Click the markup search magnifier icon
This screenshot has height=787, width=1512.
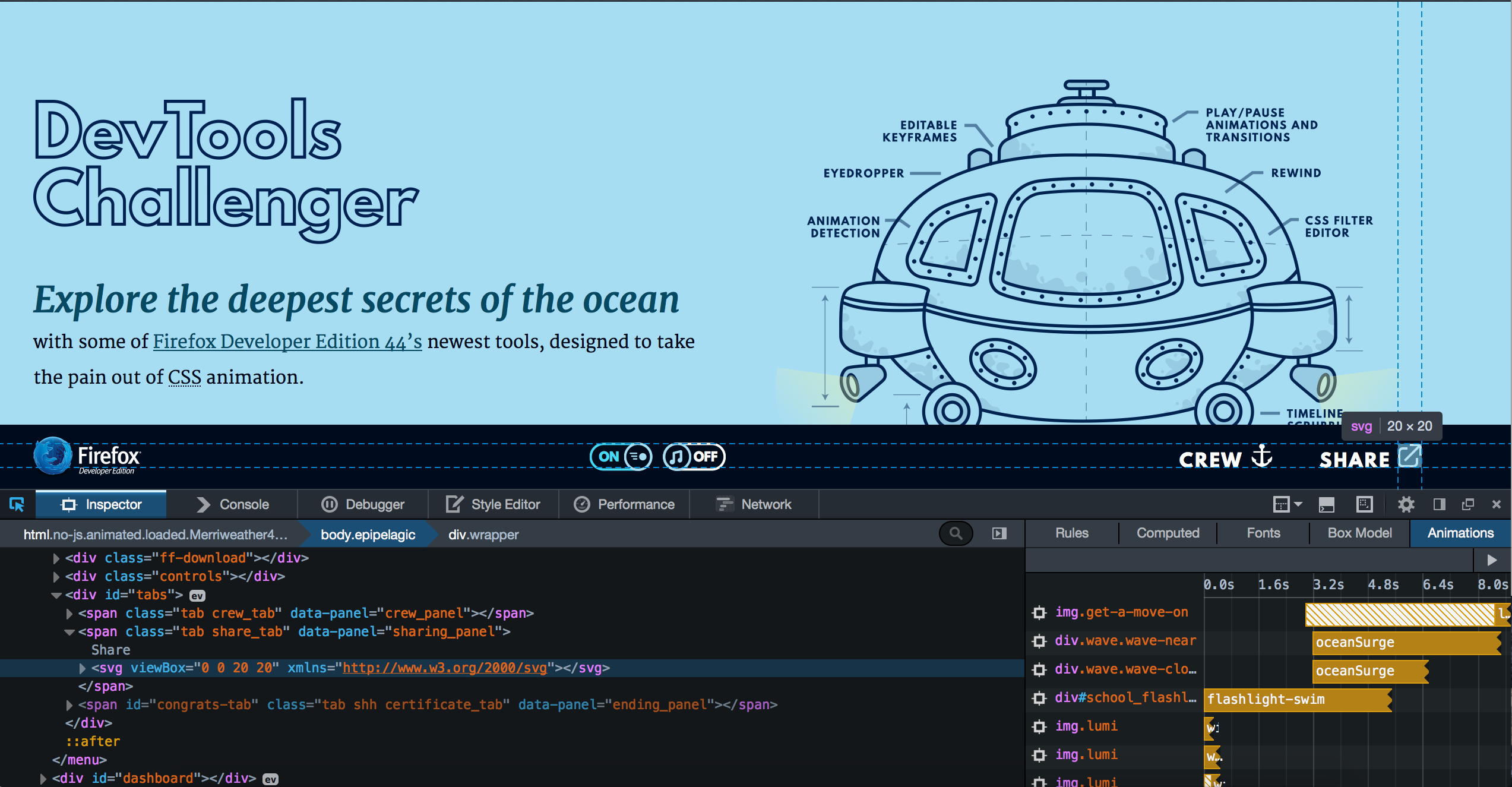click(956, 533)
